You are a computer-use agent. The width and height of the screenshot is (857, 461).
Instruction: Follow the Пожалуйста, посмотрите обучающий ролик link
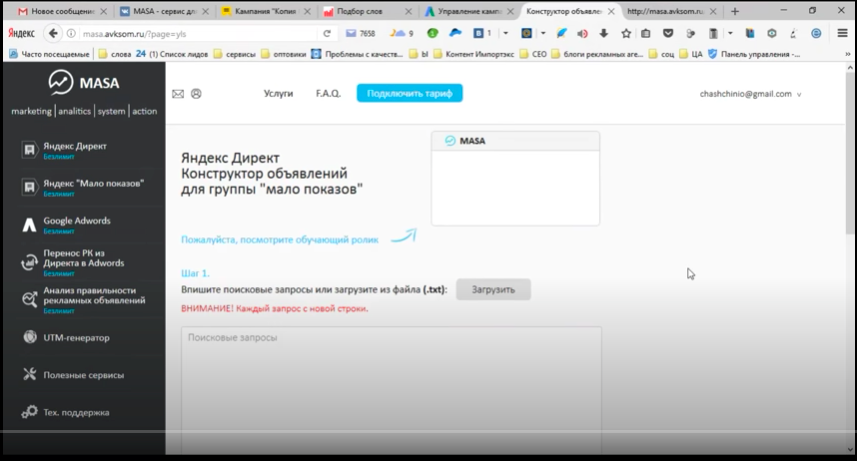(280, 240)
